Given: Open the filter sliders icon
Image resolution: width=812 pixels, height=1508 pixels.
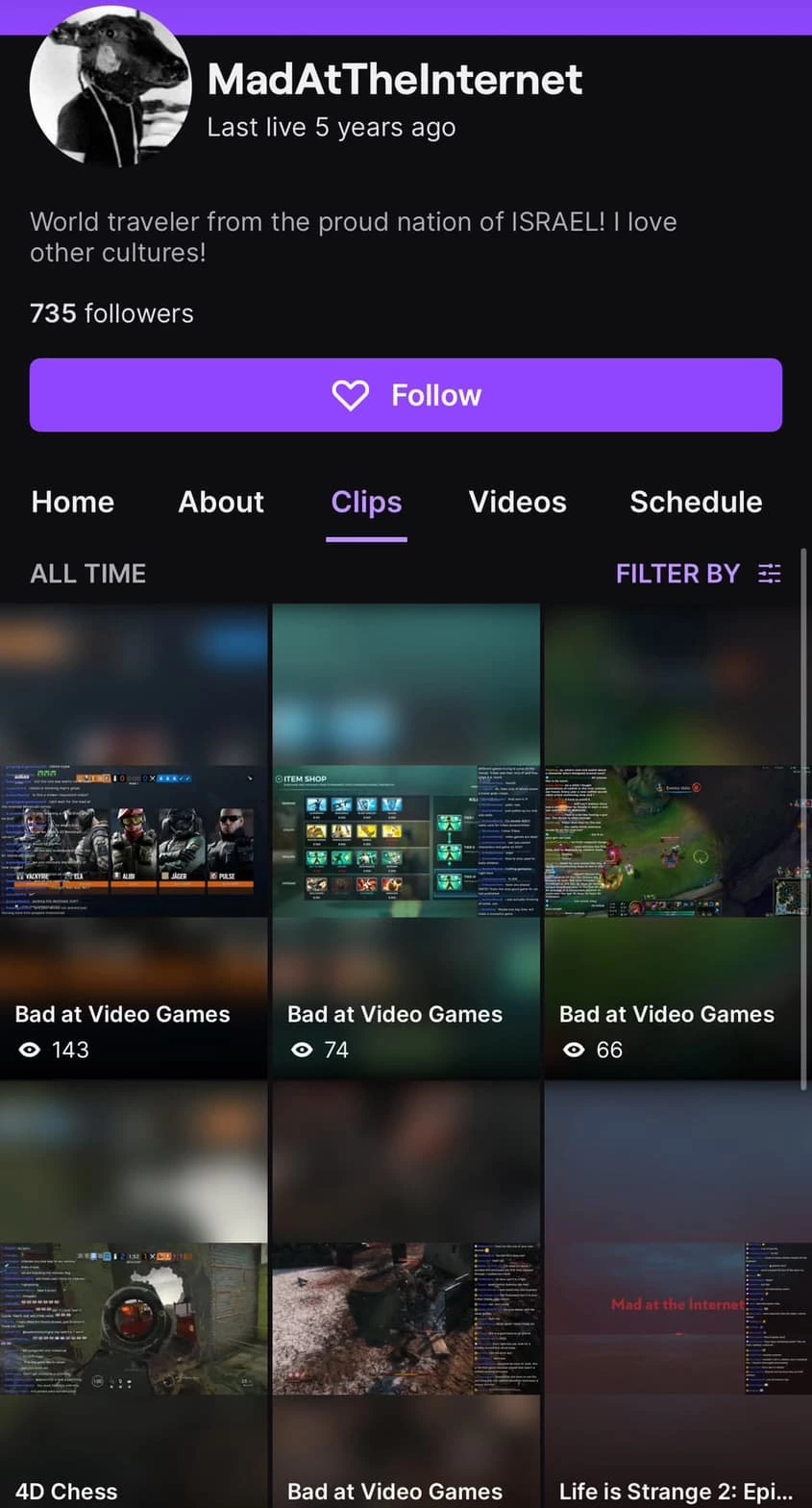Looking at the screenshot, I should click(x=770, y=574).
